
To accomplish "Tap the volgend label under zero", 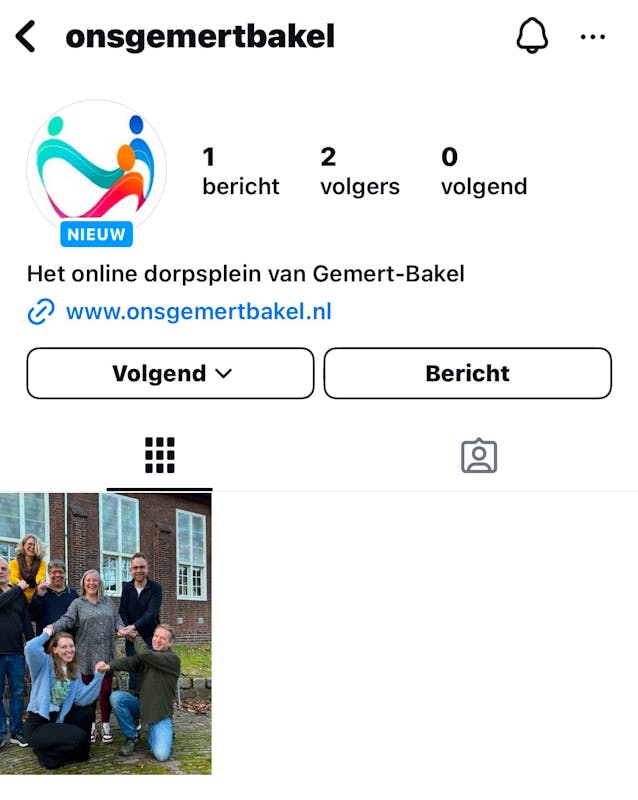I will tap(484, 187).
